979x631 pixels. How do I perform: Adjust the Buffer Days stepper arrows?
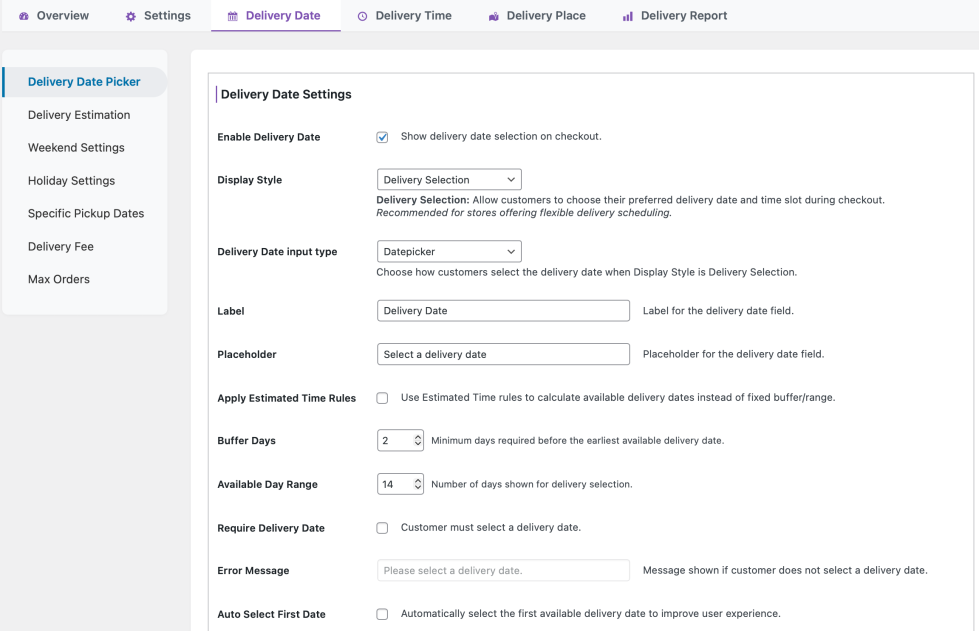click(x=418, y=441)
